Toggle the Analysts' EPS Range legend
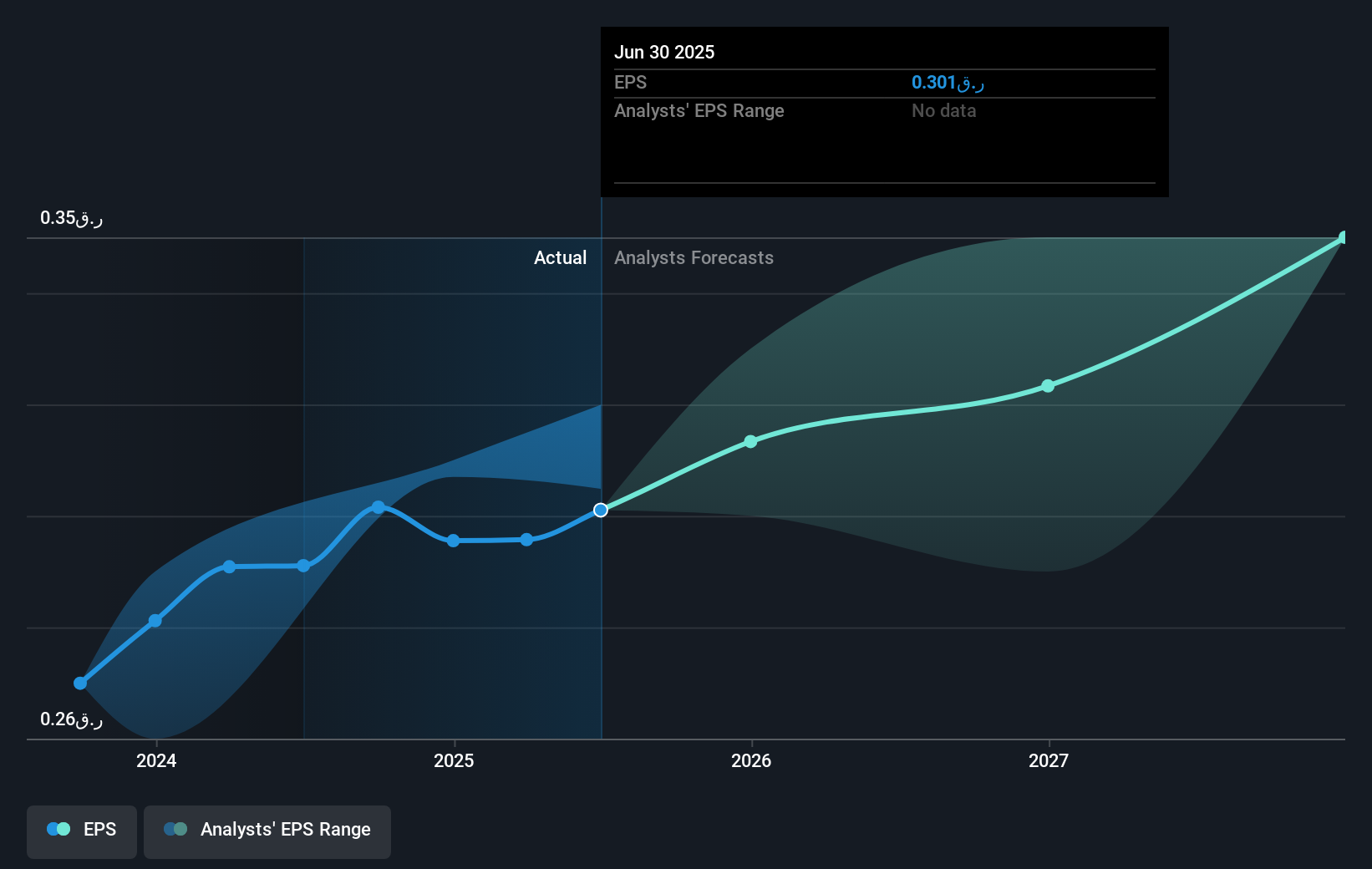 click(x=267, y=830)
